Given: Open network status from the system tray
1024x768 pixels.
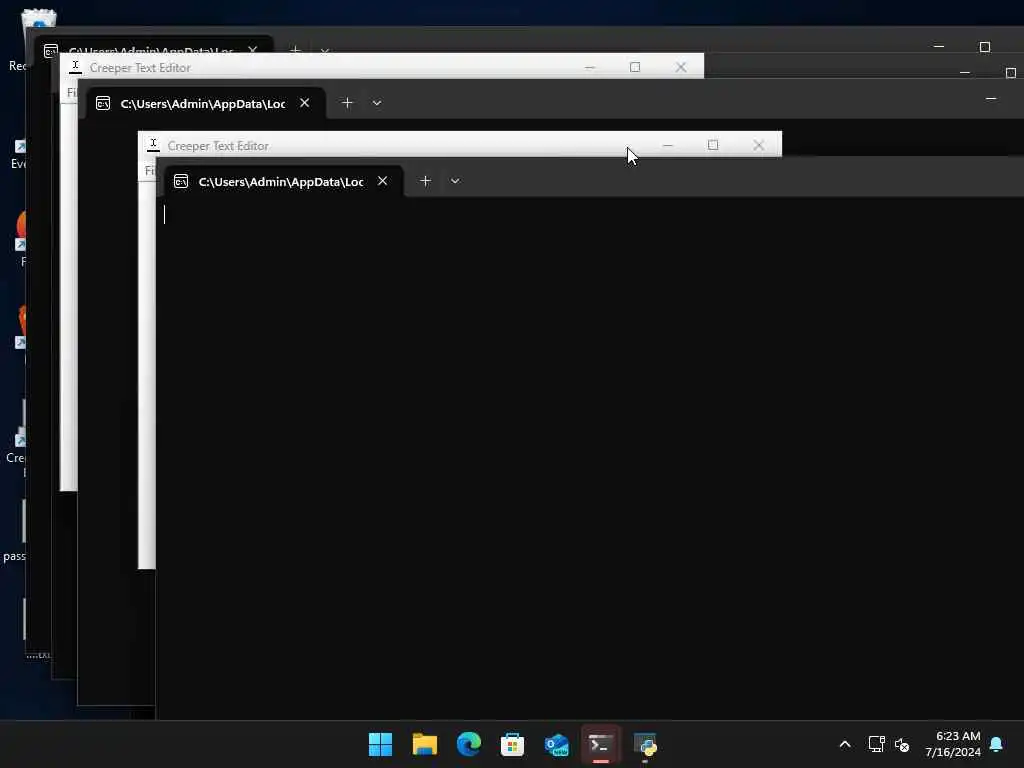Looking at the screenshot, I should pos(876,744).
